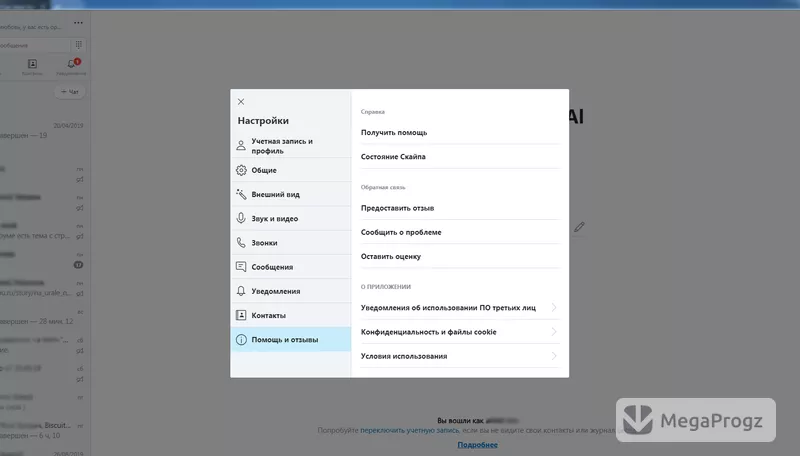Expand chevron beside Конфиденциальность и файлы cookie

click(554, 332)
